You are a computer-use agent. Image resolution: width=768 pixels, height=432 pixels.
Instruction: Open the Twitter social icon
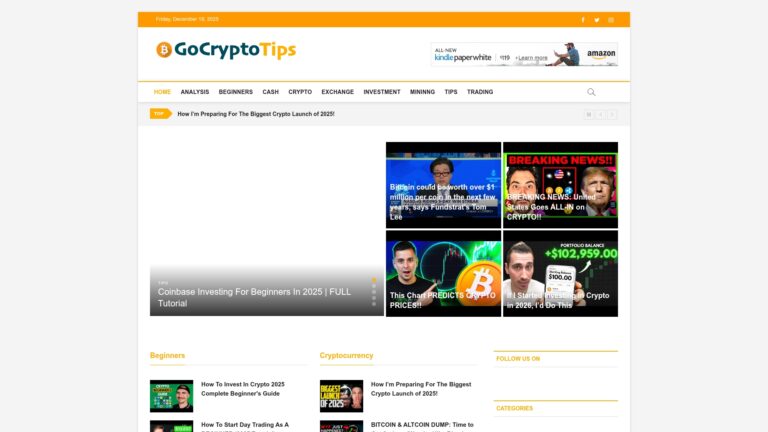pos(597,19)
